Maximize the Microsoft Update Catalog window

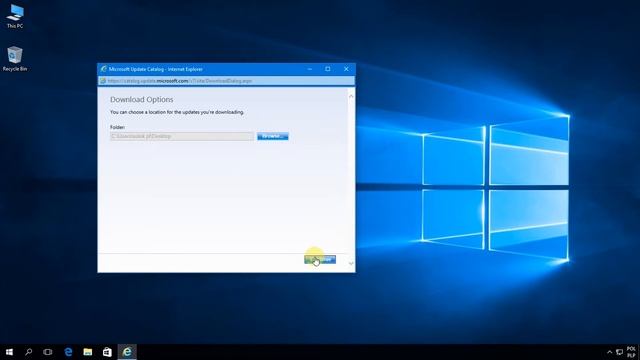click(328, 69)
